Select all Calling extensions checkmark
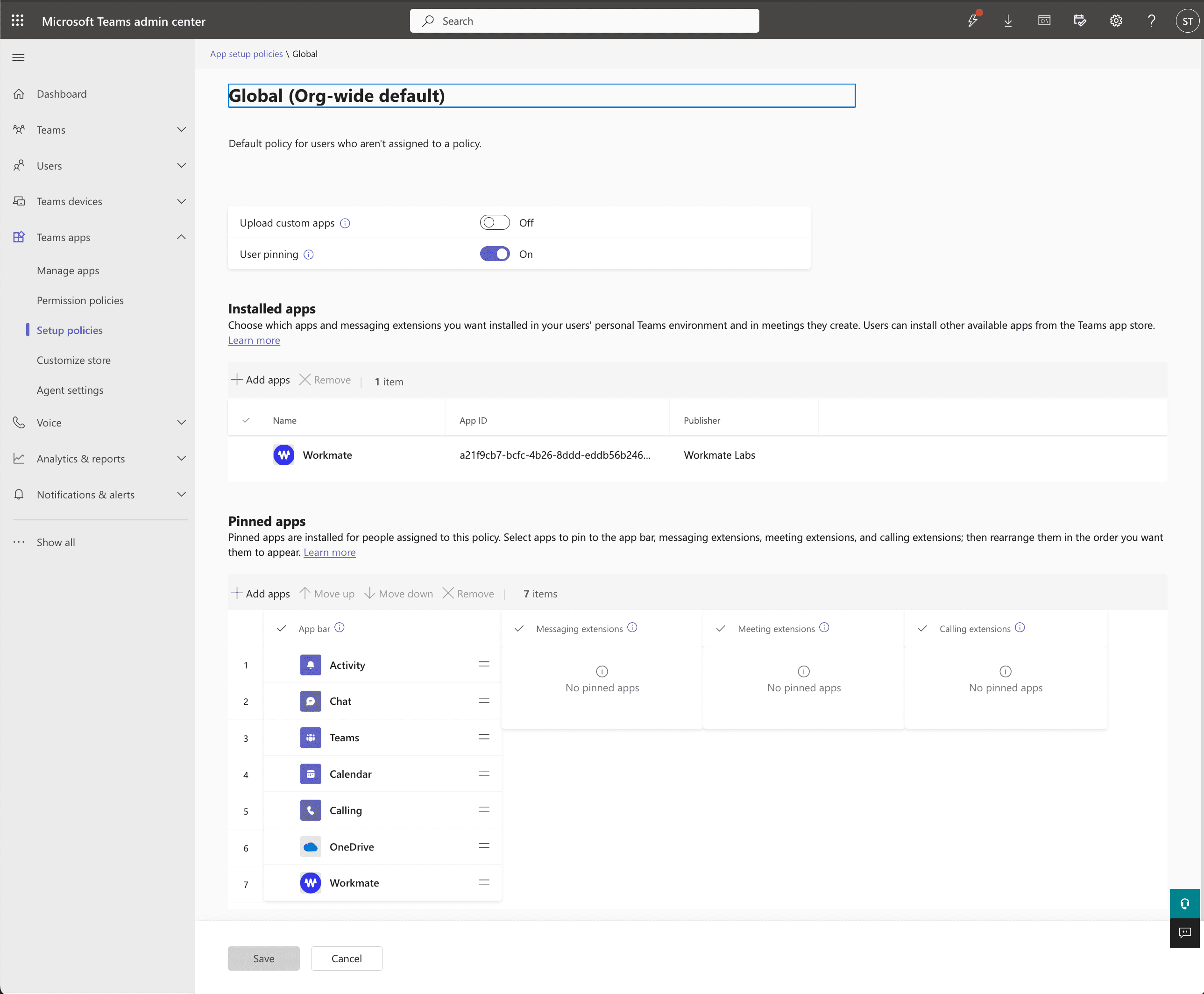 [922, 629]
